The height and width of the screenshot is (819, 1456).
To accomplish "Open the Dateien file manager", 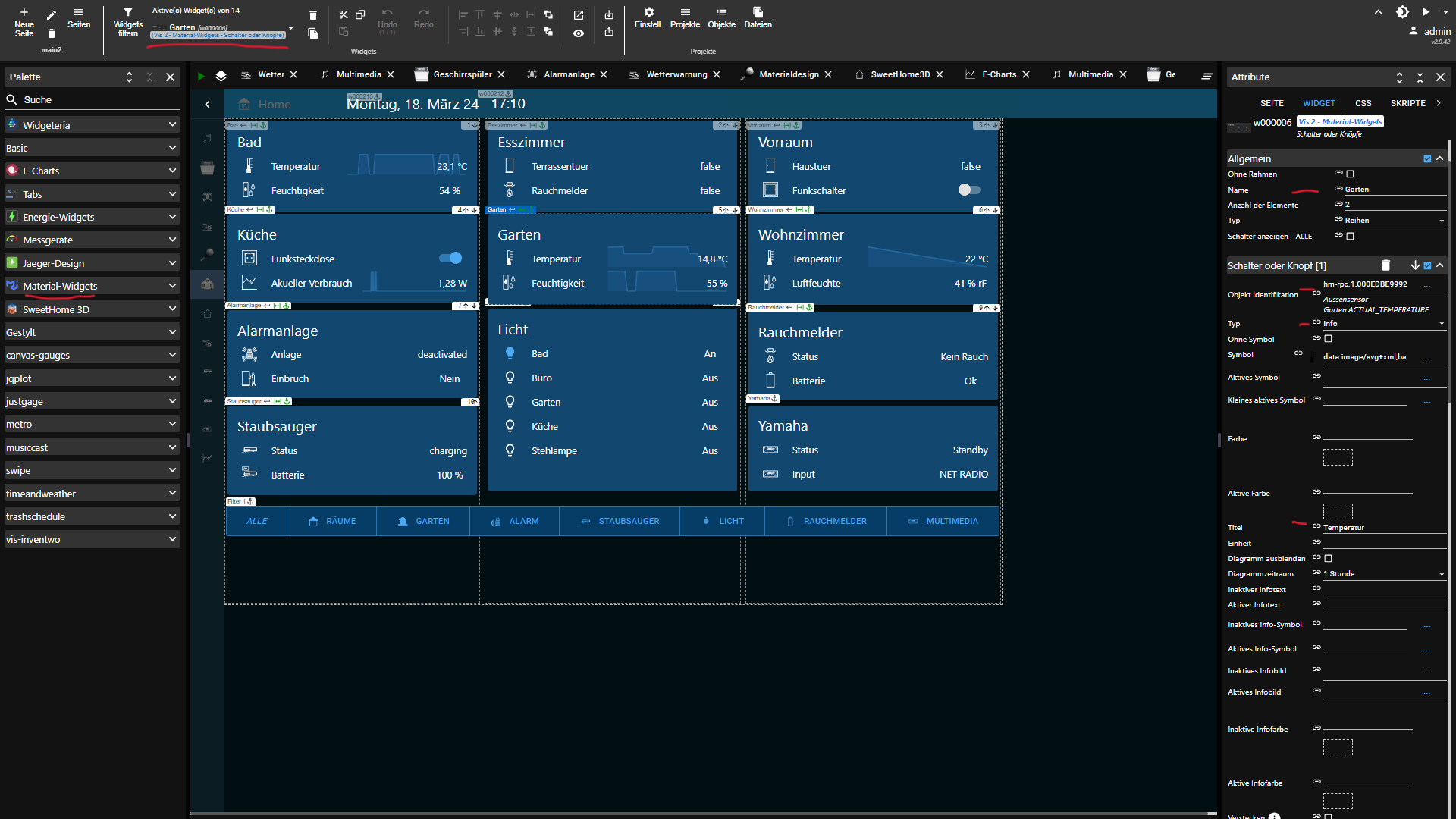I will [758, 18].
